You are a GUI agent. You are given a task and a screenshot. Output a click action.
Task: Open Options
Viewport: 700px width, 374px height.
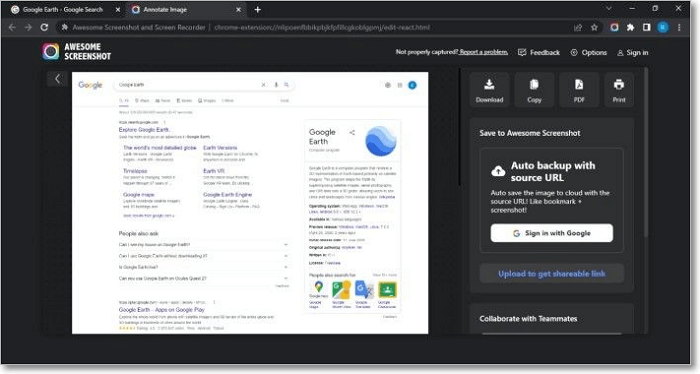(x=588, y=53)
